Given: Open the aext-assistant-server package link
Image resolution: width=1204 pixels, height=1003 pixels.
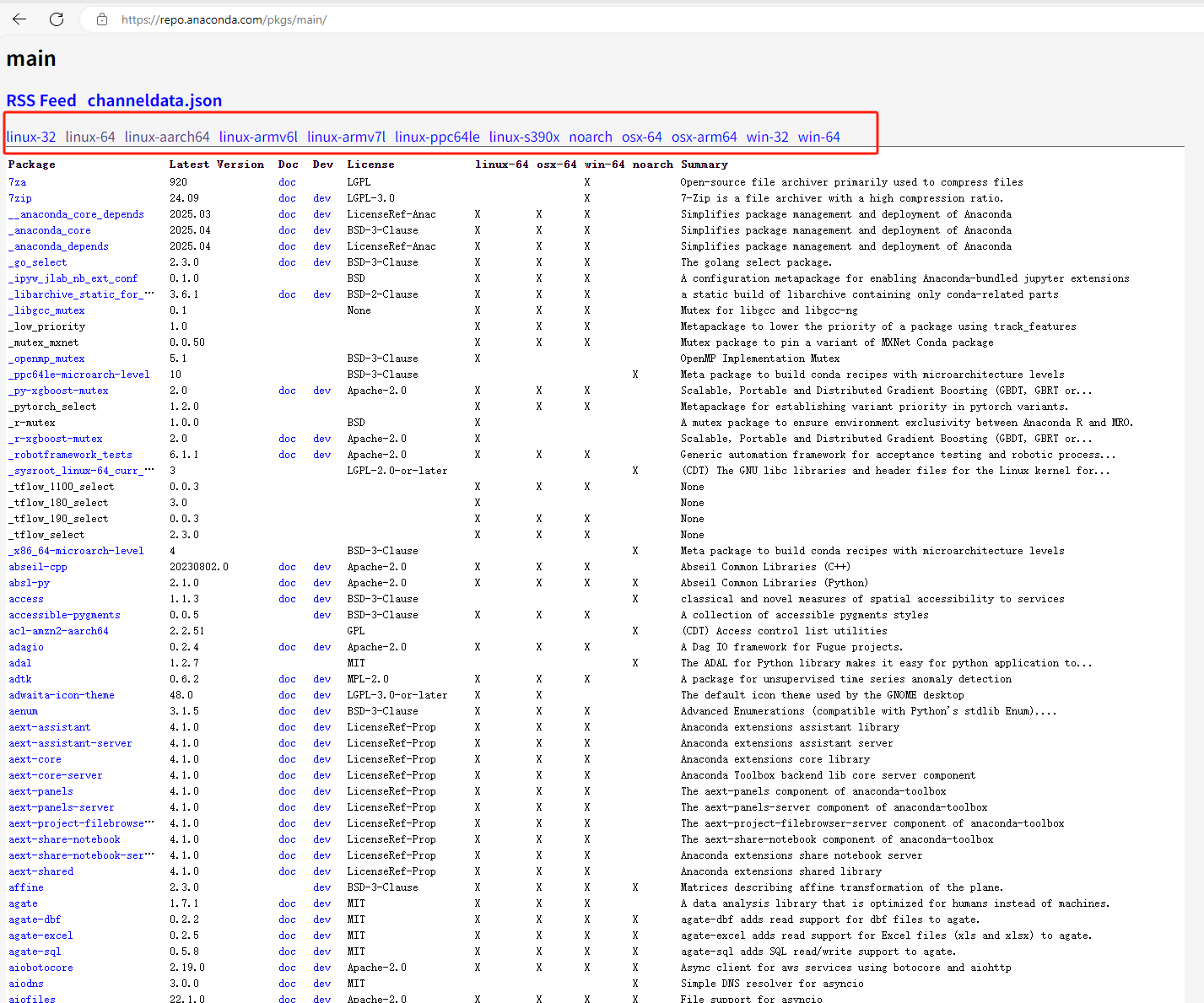Looking at the screenshot, I should (x=70, y=743).
